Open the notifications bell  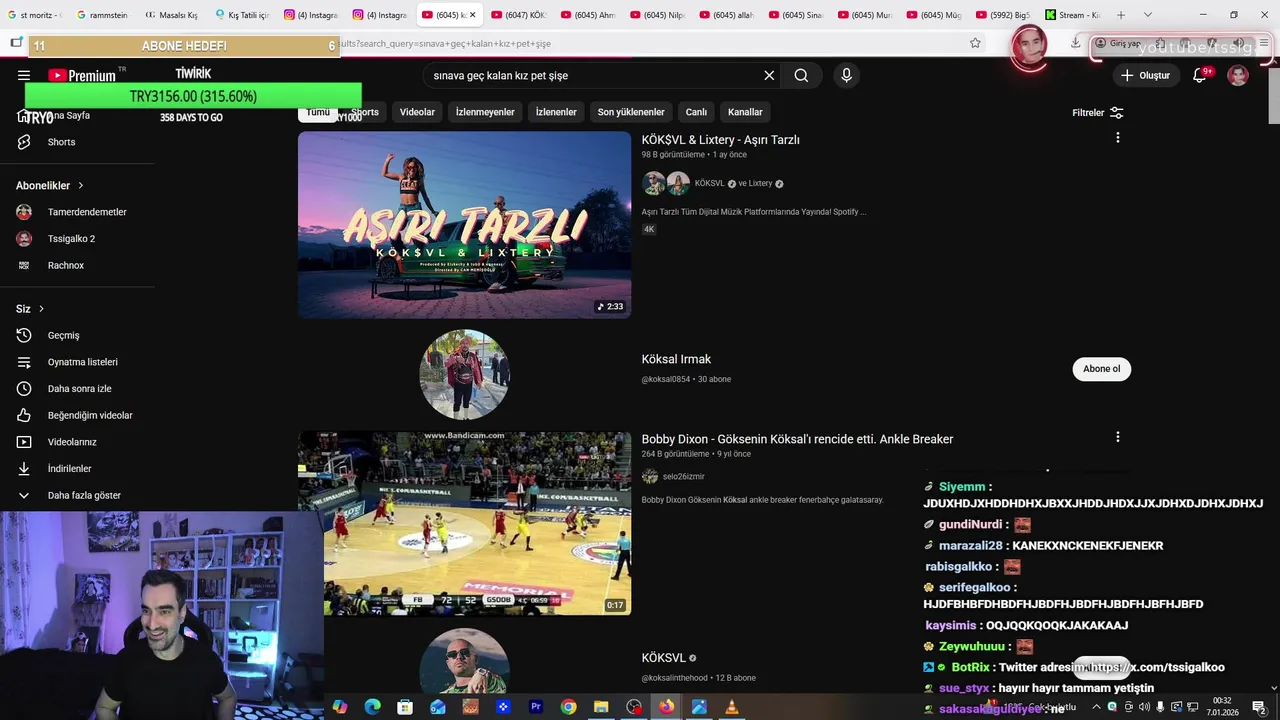point(1200,75)
